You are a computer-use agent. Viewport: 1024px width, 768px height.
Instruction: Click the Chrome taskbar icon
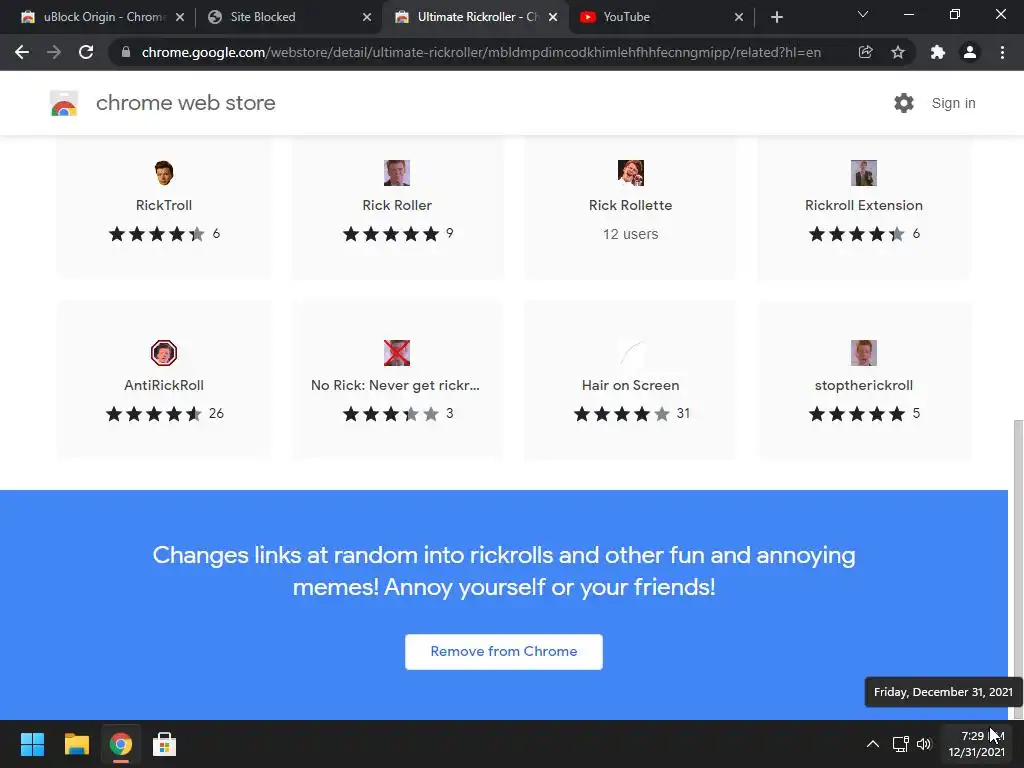[120, 744]
